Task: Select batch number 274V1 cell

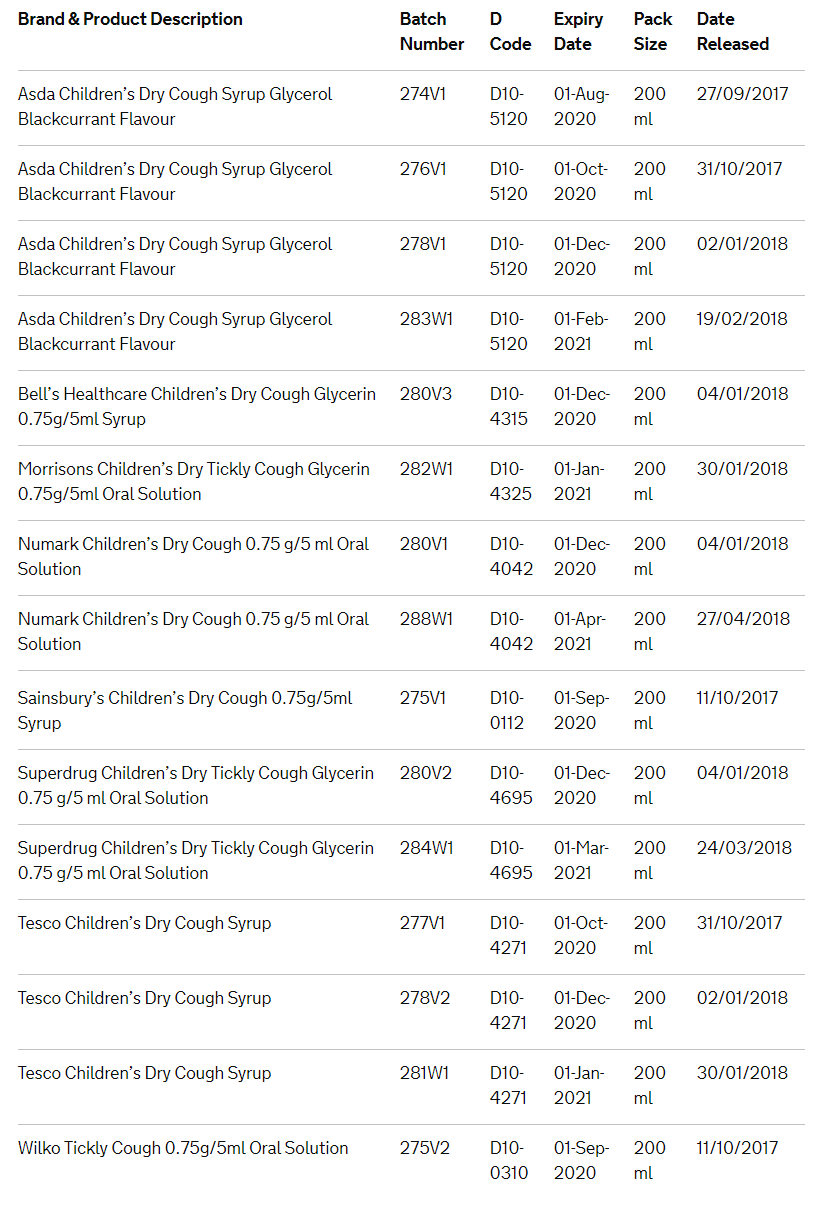Action: pyautogui.click(x=423, y=94)
